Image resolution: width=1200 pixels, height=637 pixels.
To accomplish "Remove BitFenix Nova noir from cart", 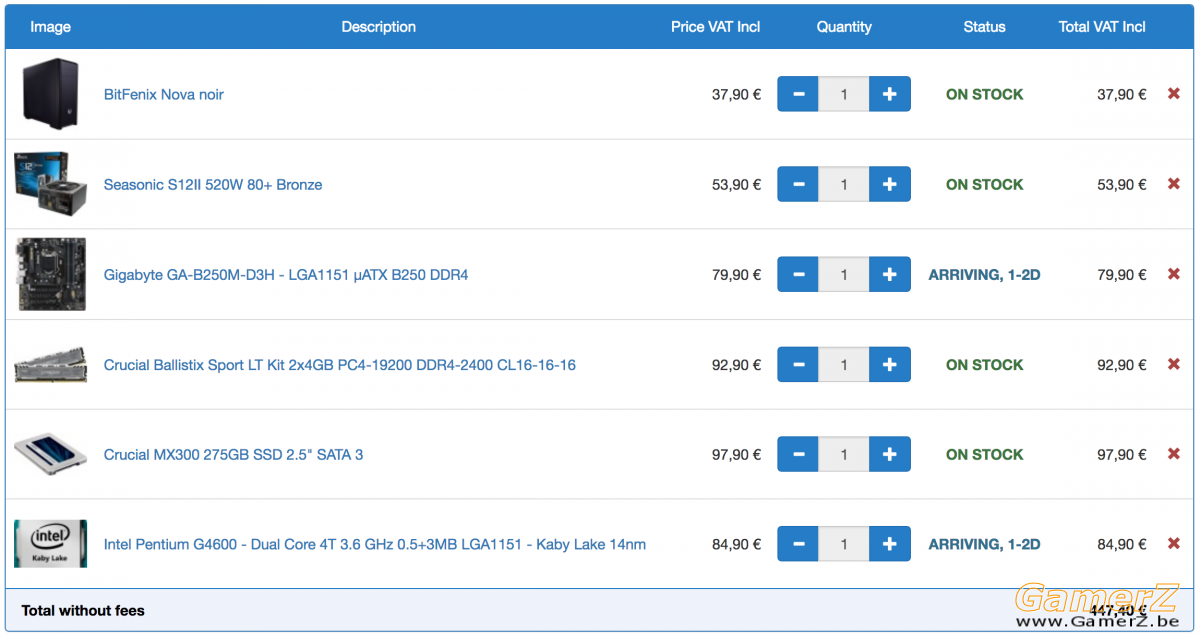I will point(1174,94).
